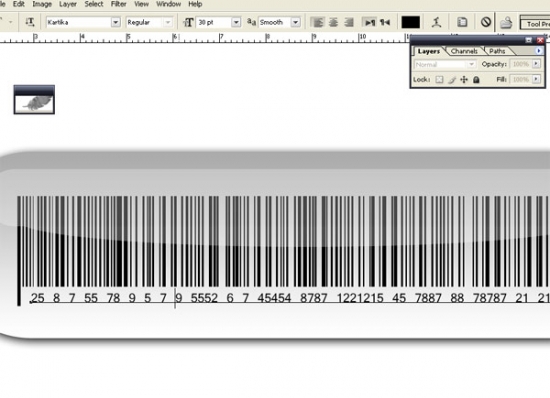Click the barcode number text '5552'

(x=204, y=298)
